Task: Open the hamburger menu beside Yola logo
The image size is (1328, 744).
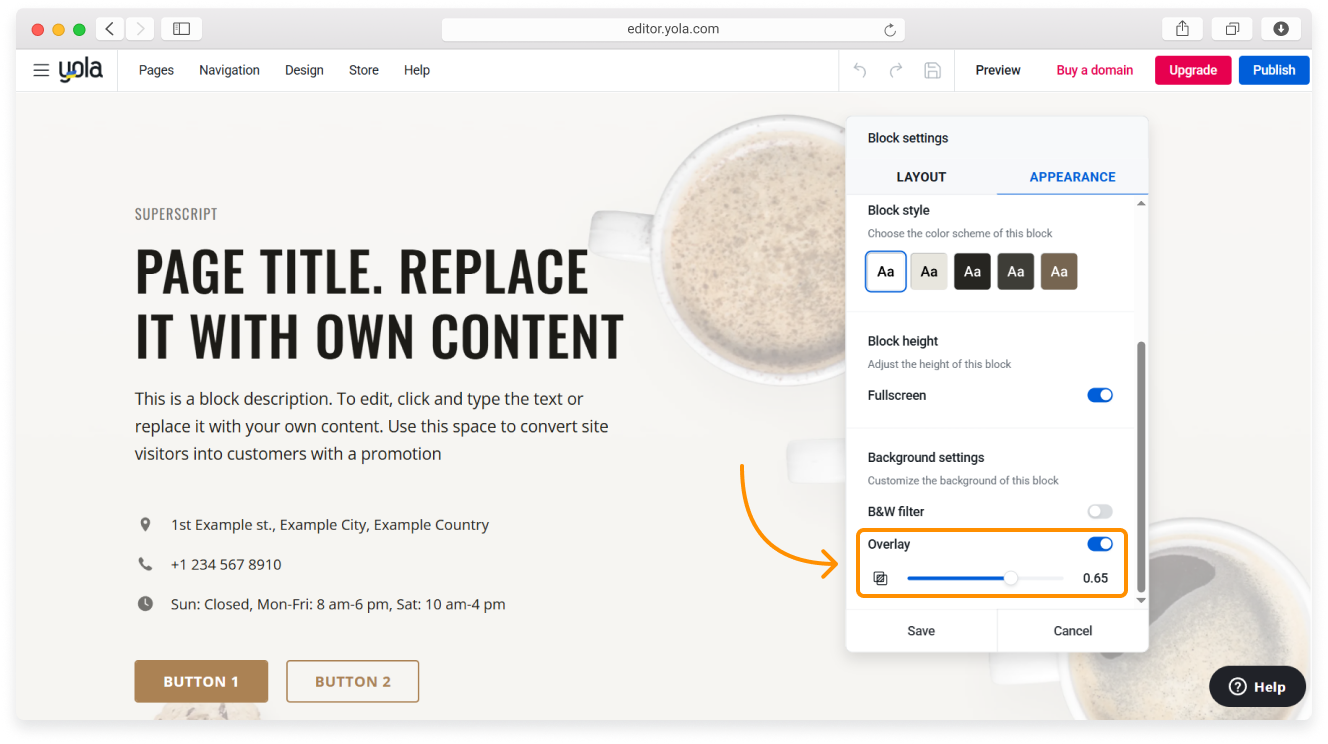Action: pyautogui.click(x=41, y=70)
